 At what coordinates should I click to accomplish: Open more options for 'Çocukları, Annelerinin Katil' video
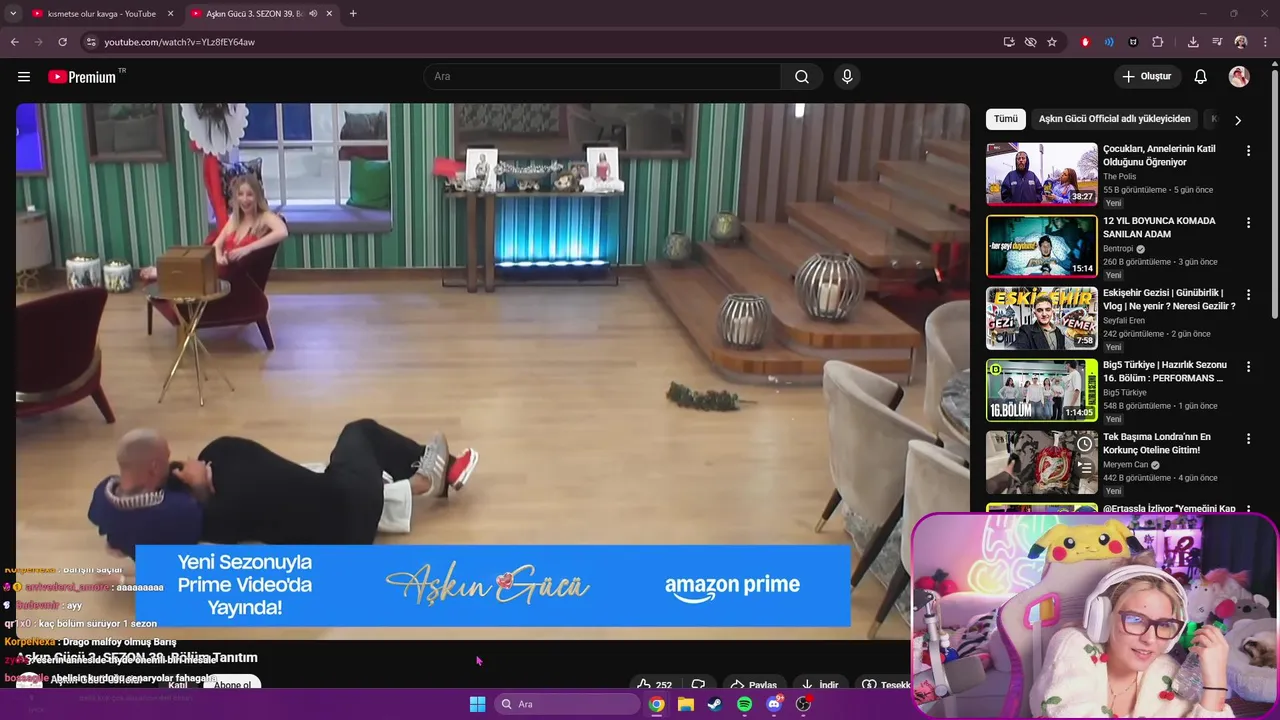(1248, 151)
